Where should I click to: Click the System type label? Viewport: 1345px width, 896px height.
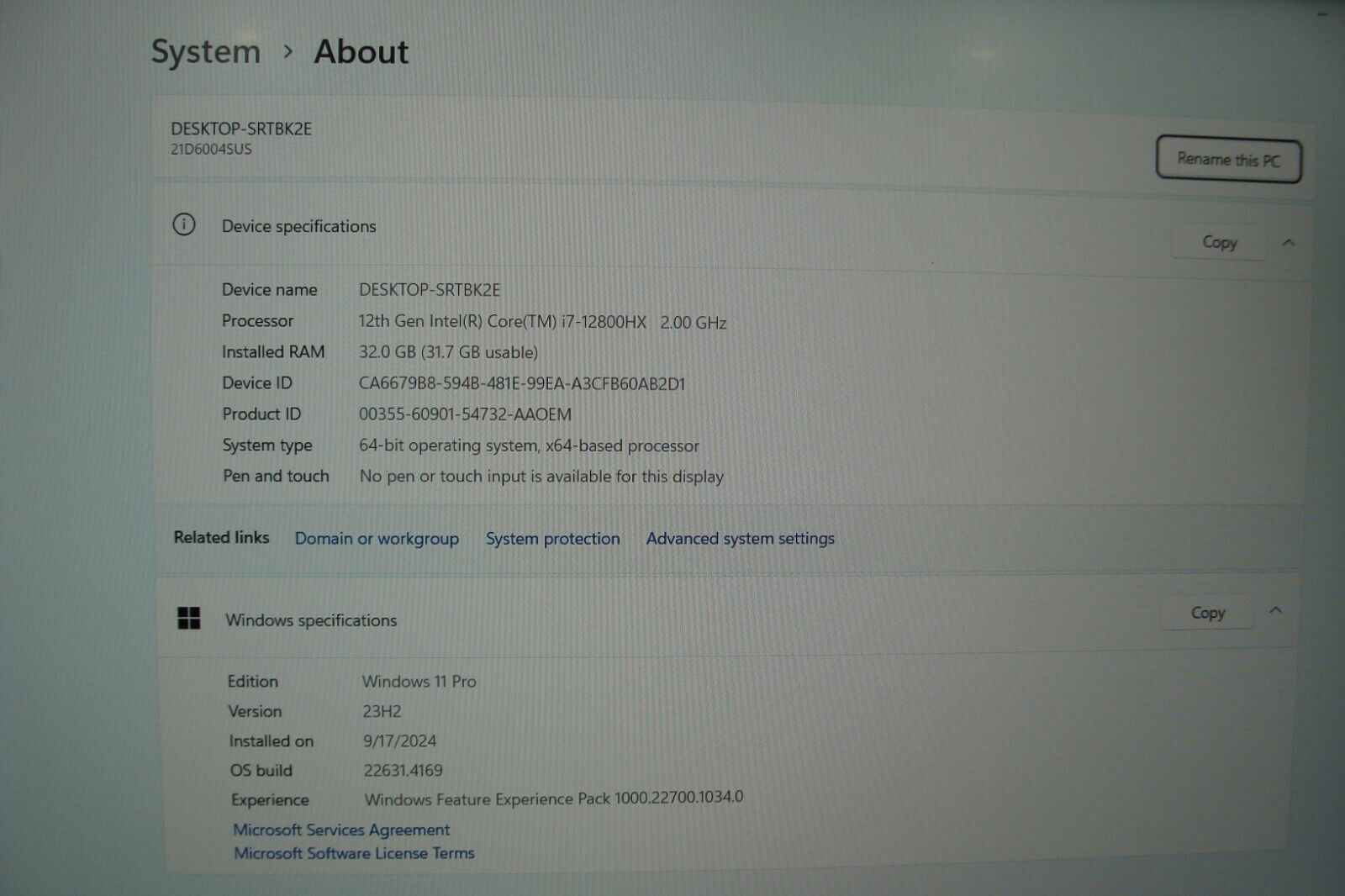(x=267, y=445)
